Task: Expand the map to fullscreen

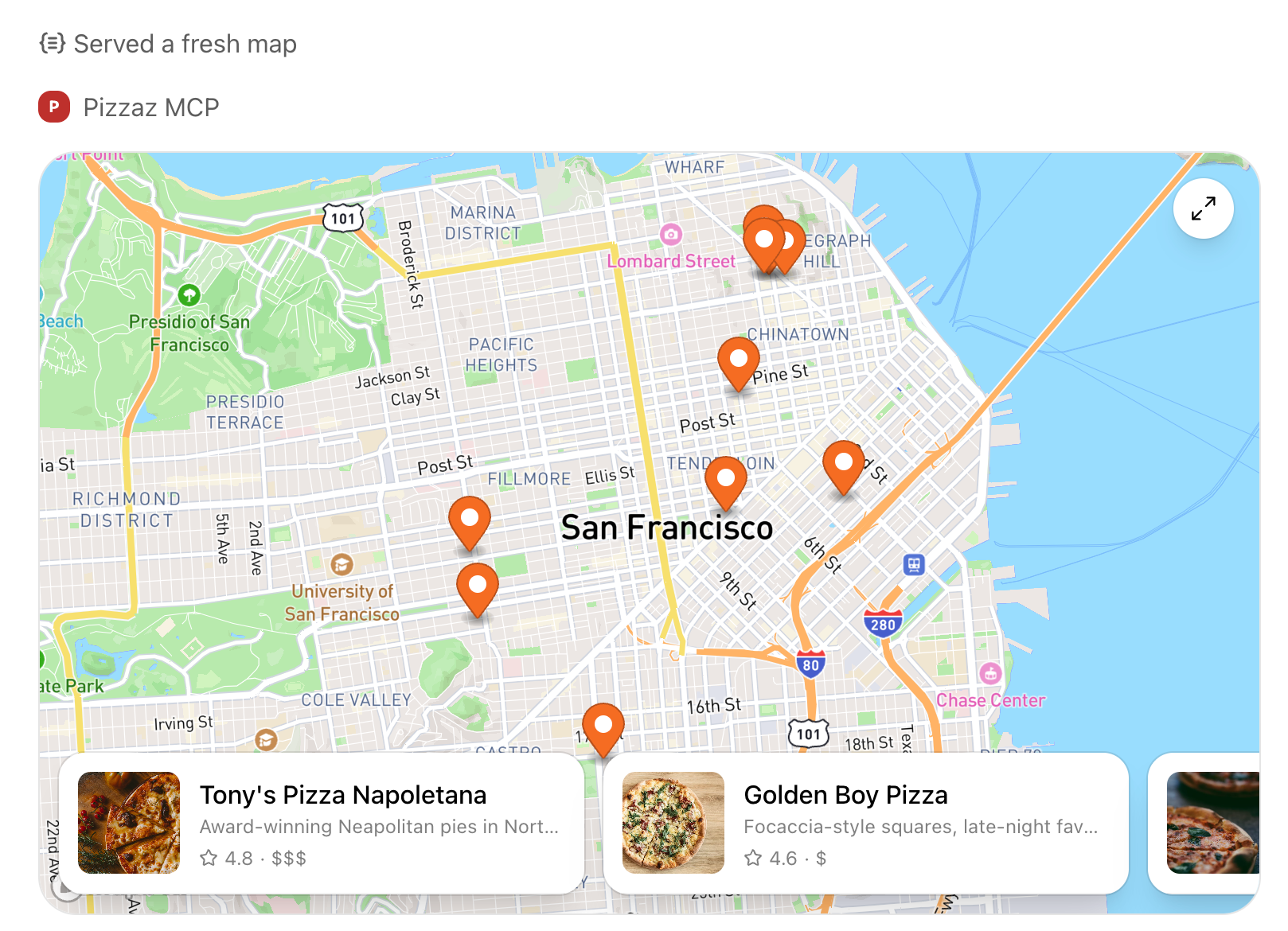Action: (1203, 208)
